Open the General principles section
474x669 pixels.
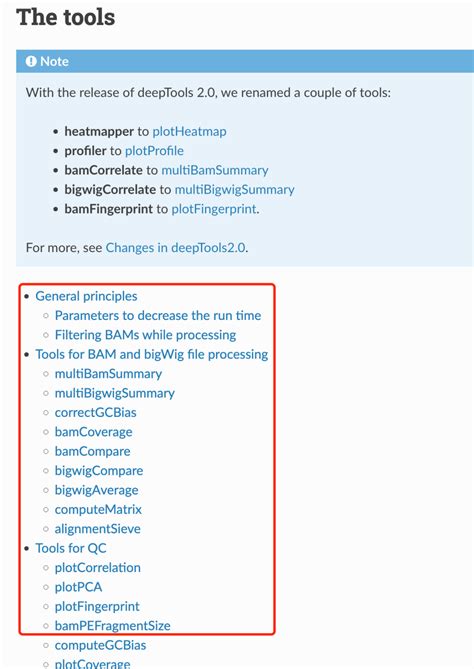(86, 296)
